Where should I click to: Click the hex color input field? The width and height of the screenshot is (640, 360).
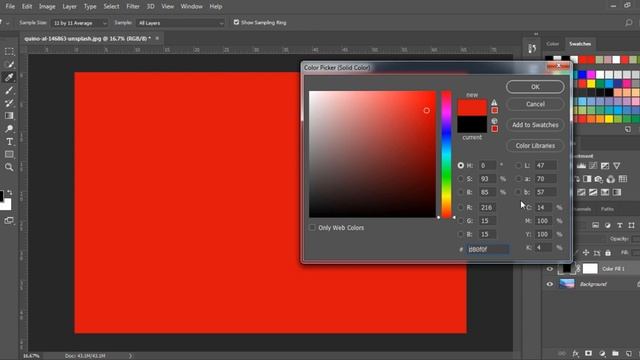tap(488, 249)
